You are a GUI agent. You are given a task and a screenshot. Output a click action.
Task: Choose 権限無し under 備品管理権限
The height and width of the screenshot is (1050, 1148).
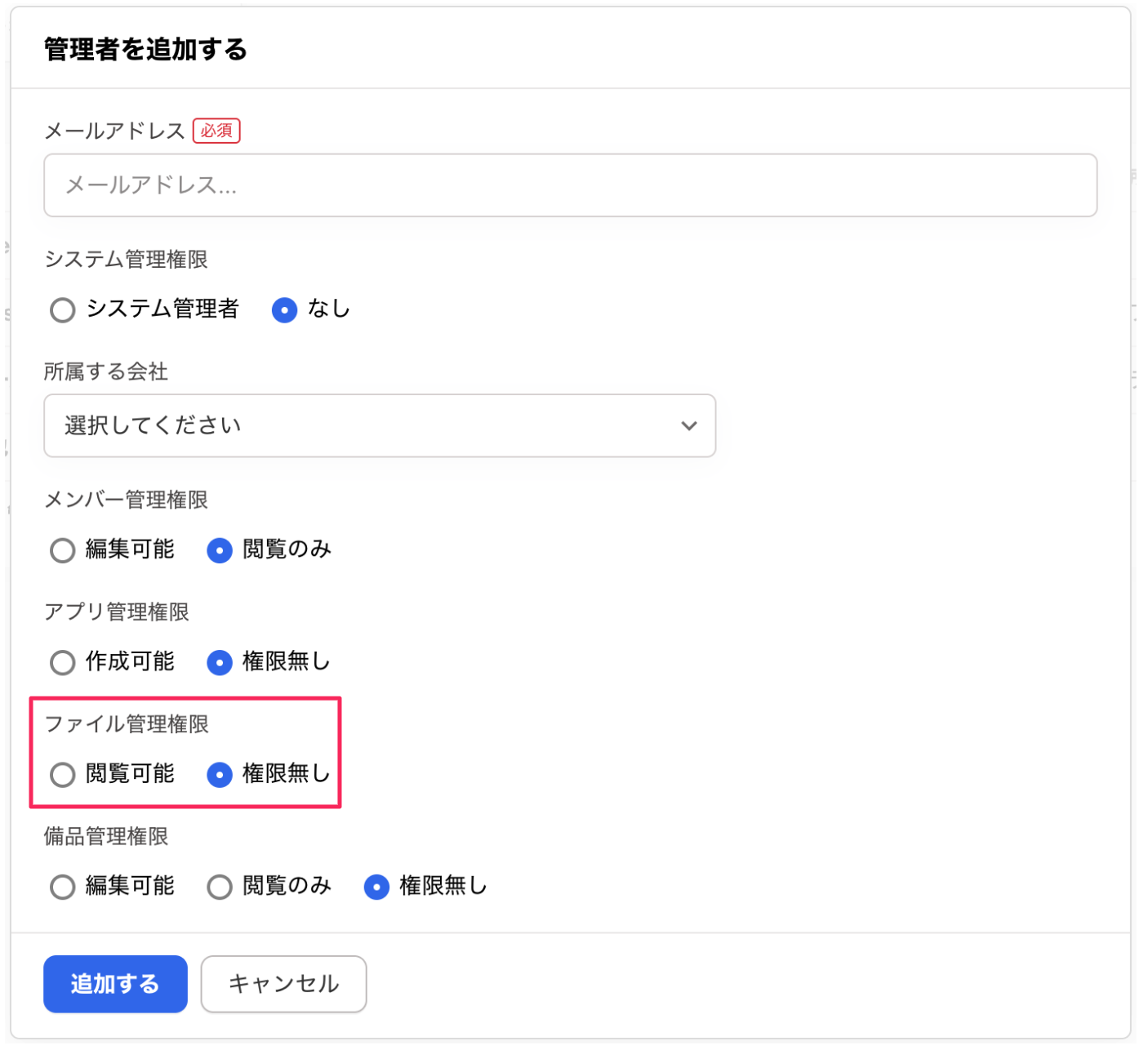376,887
